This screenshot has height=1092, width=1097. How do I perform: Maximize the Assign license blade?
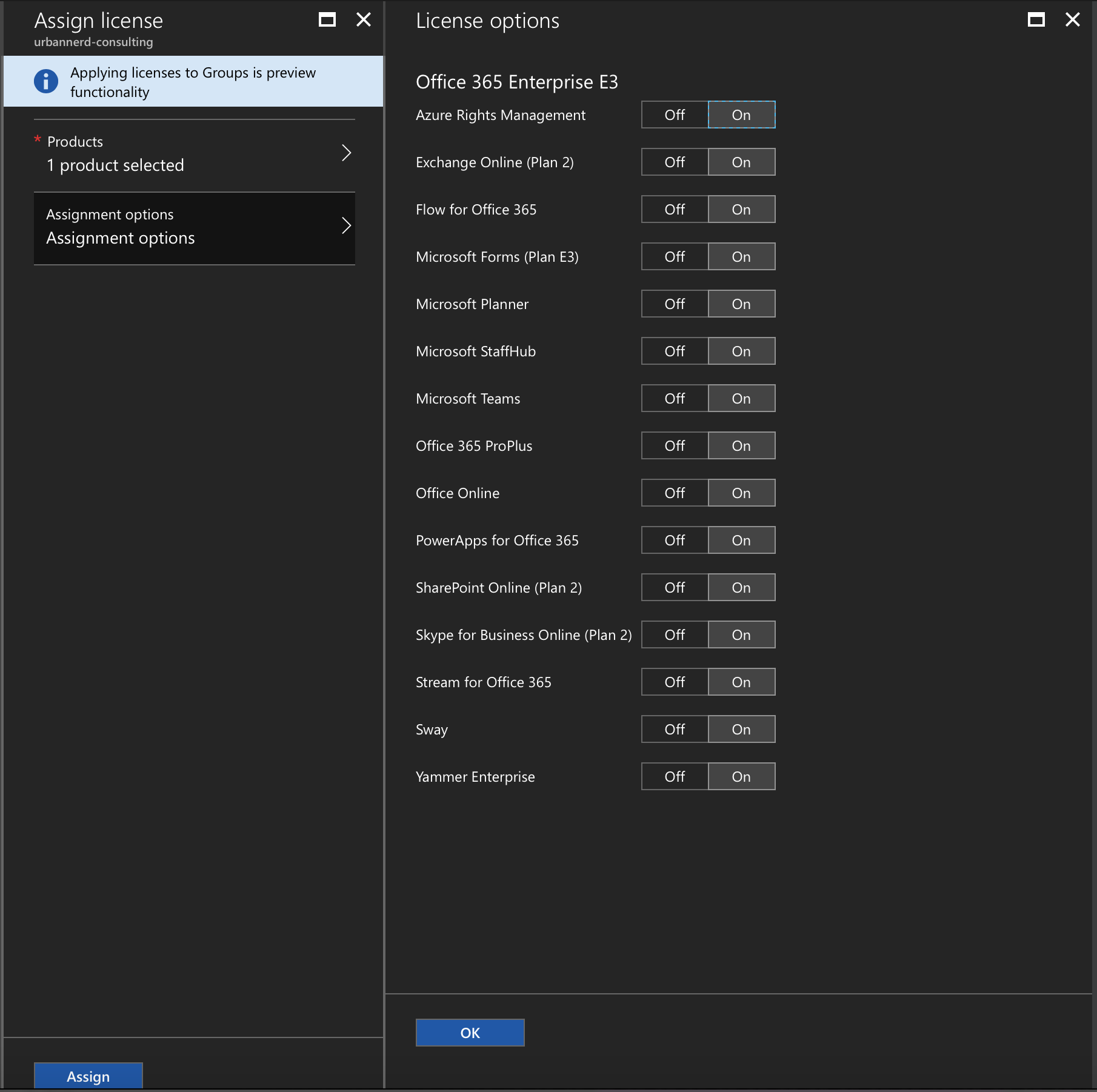[x=327, y=20]
